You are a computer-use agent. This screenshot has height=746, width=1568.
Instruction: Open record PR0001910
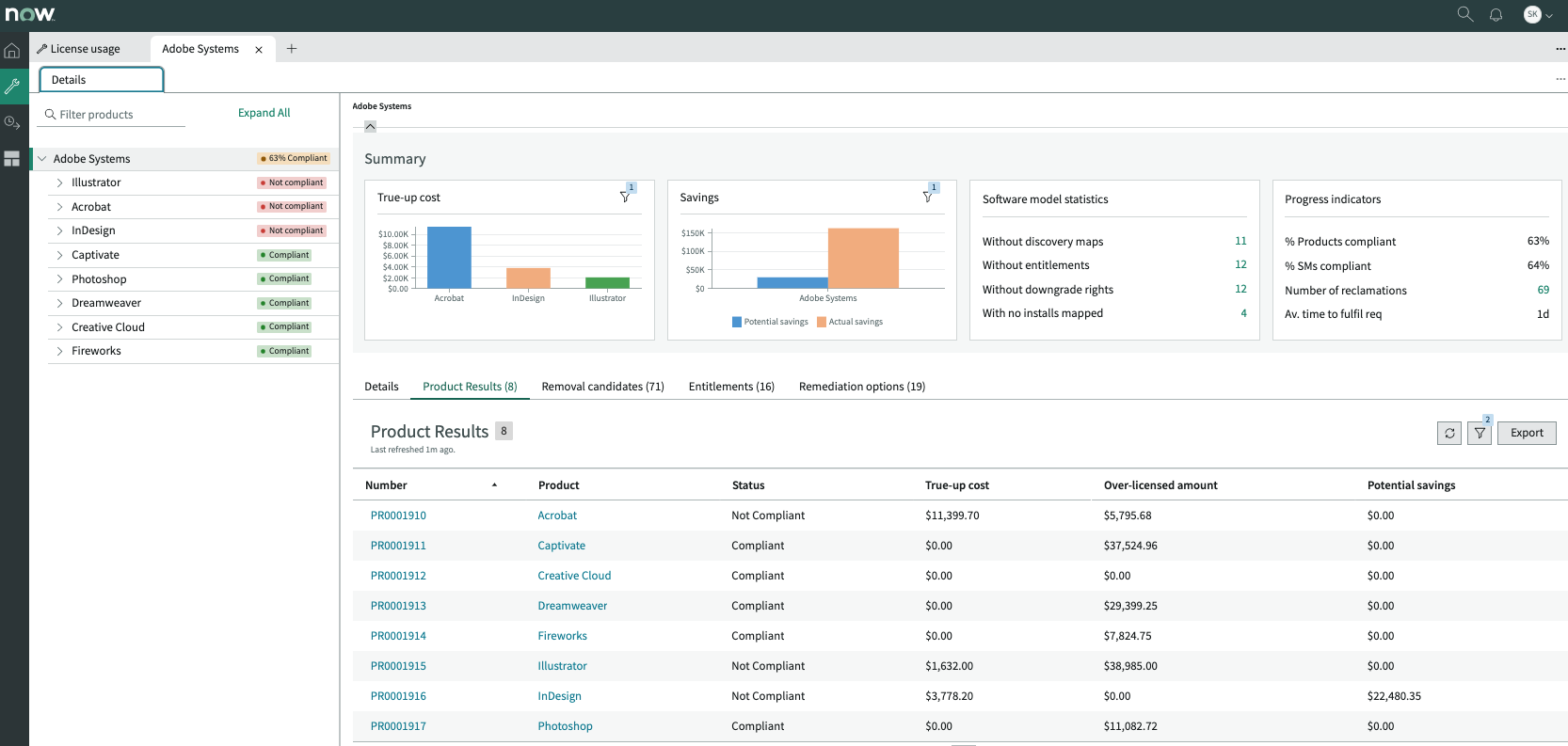pos(398,516)
